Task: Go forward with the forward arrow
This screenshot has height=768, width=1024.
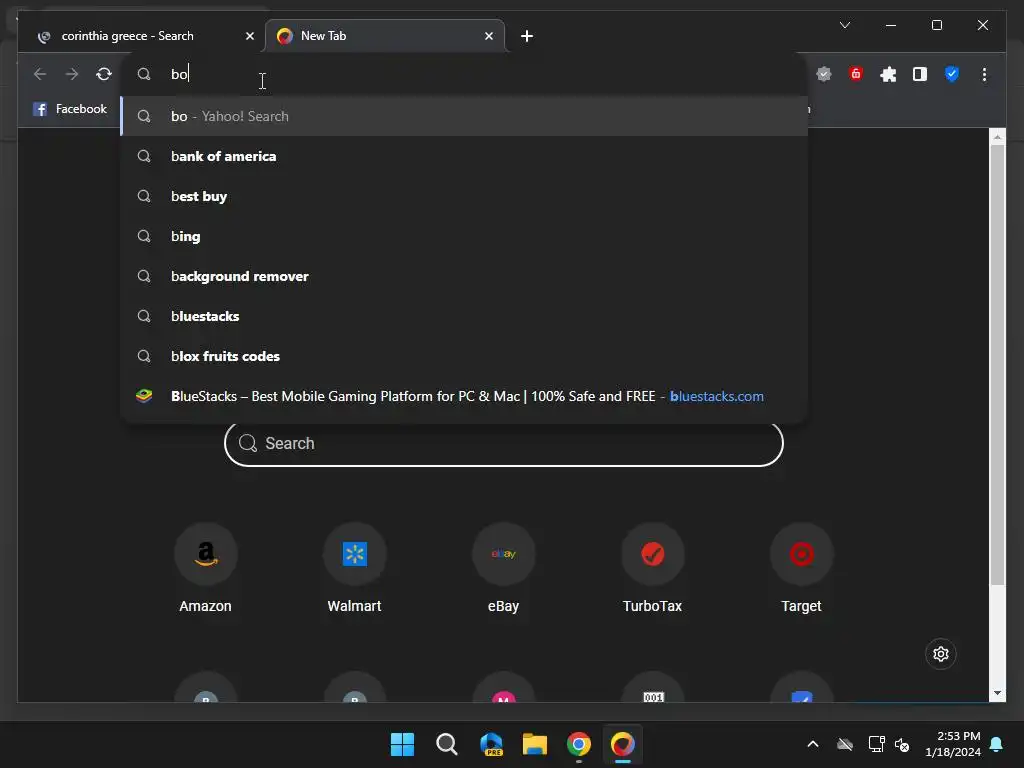Action: tap(72, 74)
